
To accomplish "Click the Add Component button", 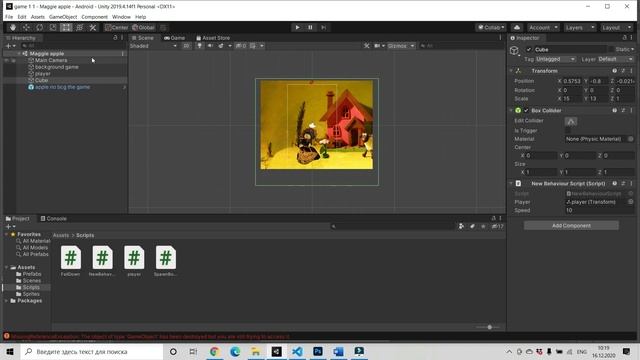I will (571, 225).
